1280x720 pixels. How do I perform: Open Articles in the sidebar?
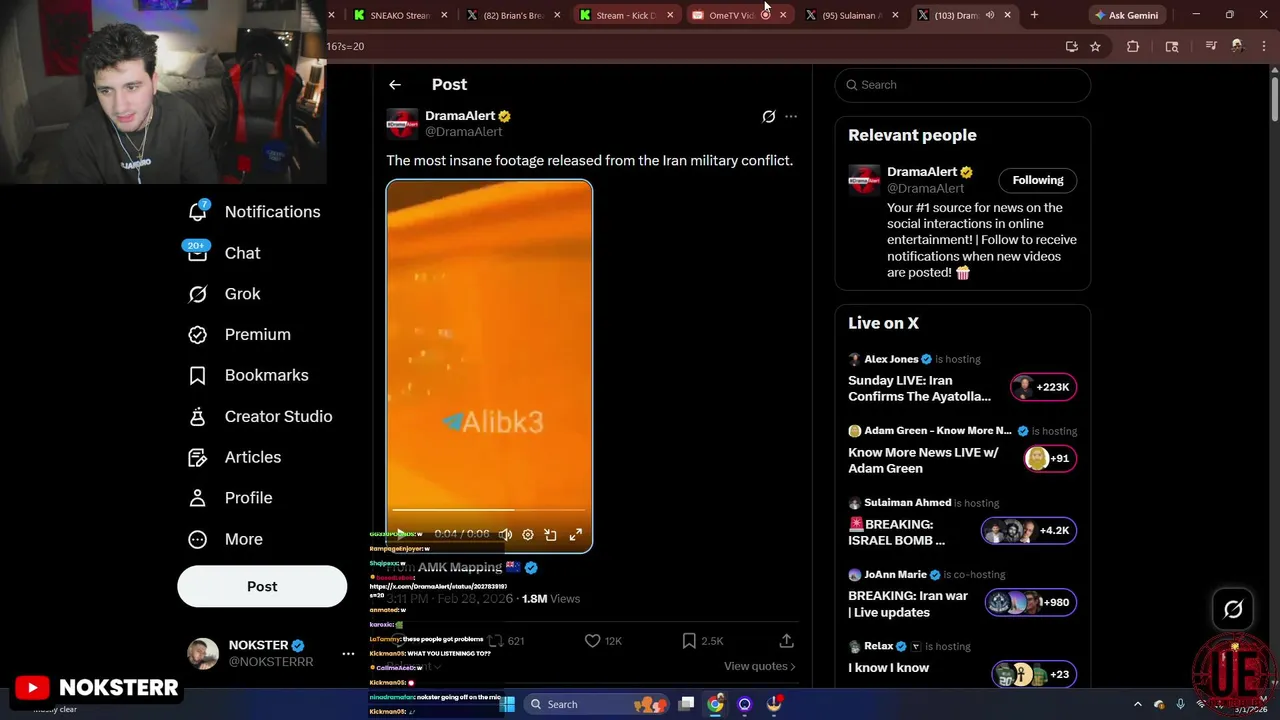click(x=236, y=457)
